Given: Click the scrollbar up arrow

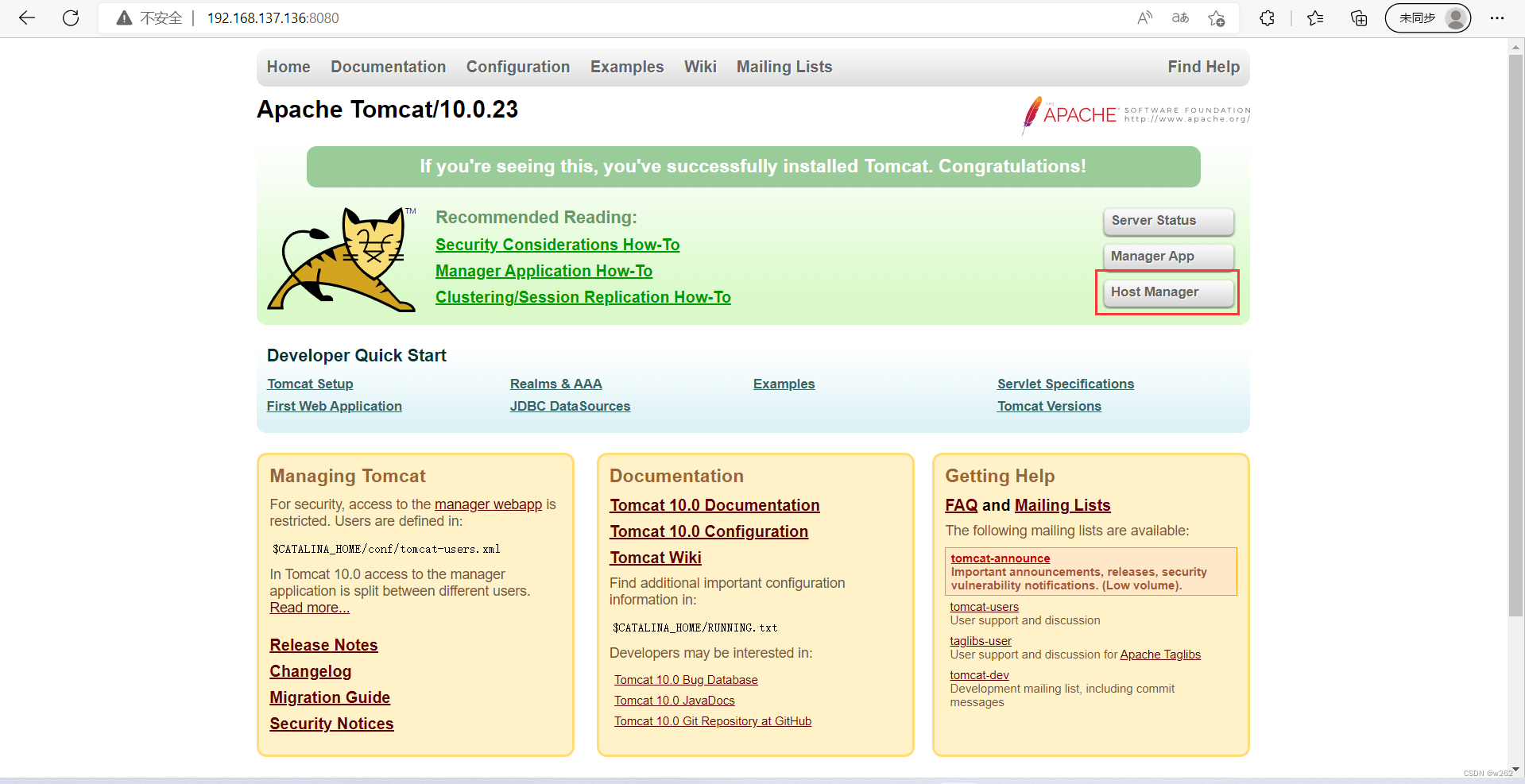Looking at the screenshot, I should click(1515, 47).
